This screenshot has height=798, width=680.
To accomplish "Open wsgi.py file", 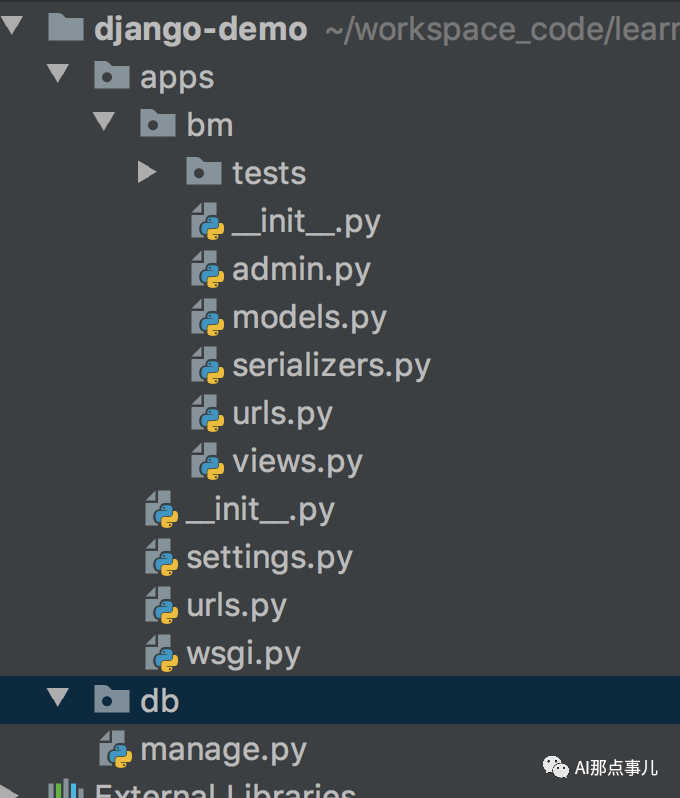I will pyautogui.click(x=243, y=654).
